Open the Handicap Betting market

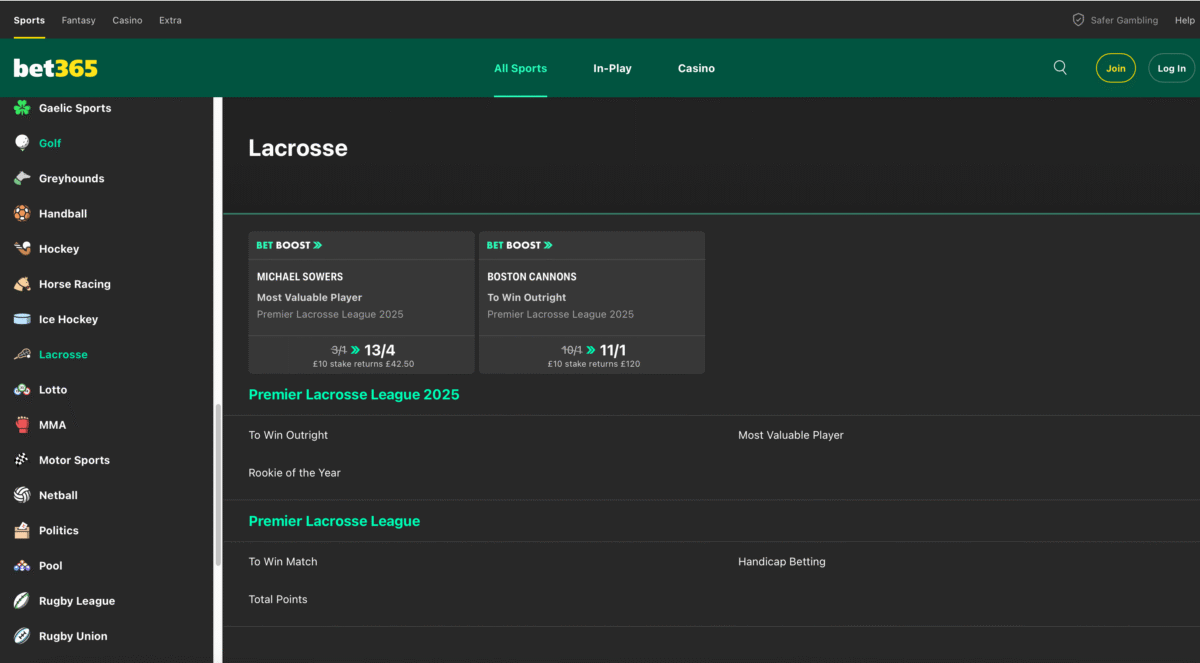(782, 562)
